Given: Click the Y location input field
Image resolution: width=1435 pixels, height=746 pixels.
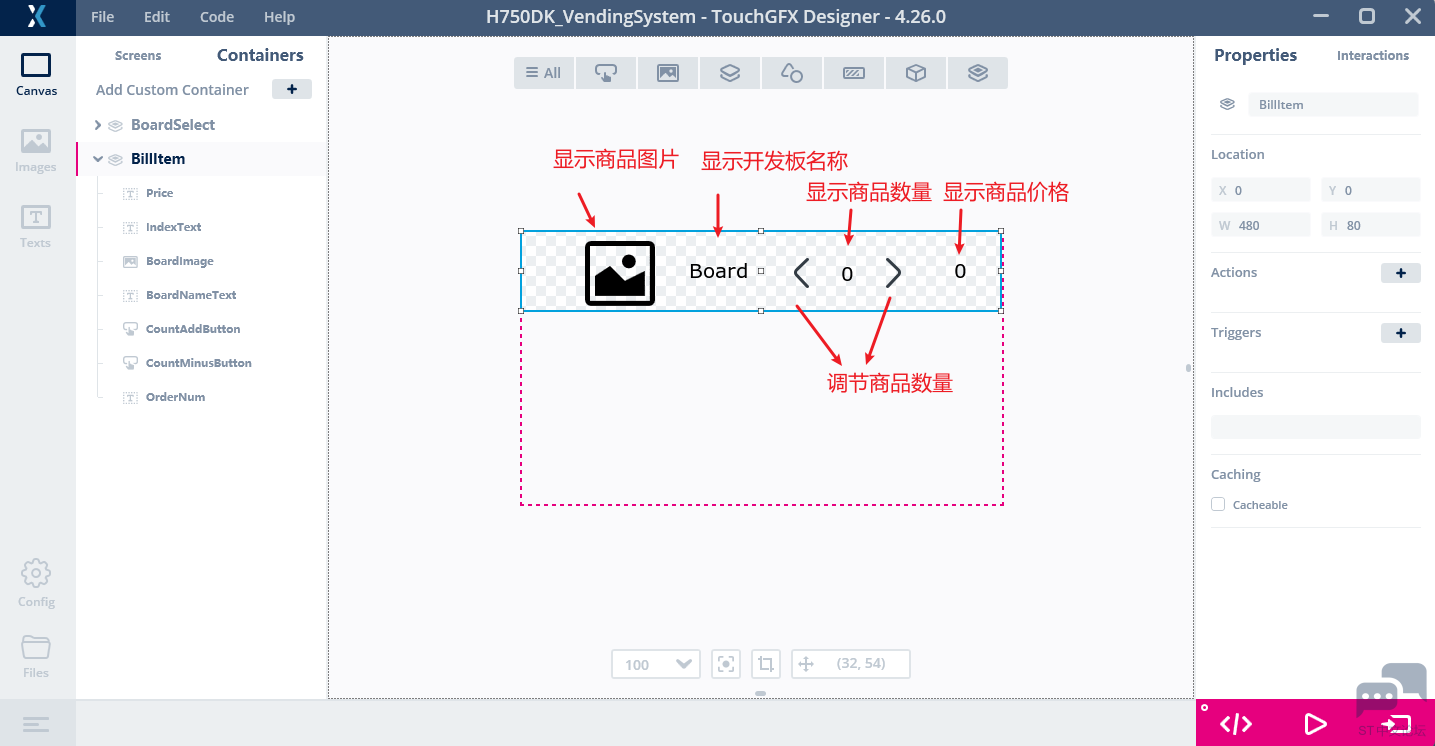Looking at the screenshot, I should 1371,190.
